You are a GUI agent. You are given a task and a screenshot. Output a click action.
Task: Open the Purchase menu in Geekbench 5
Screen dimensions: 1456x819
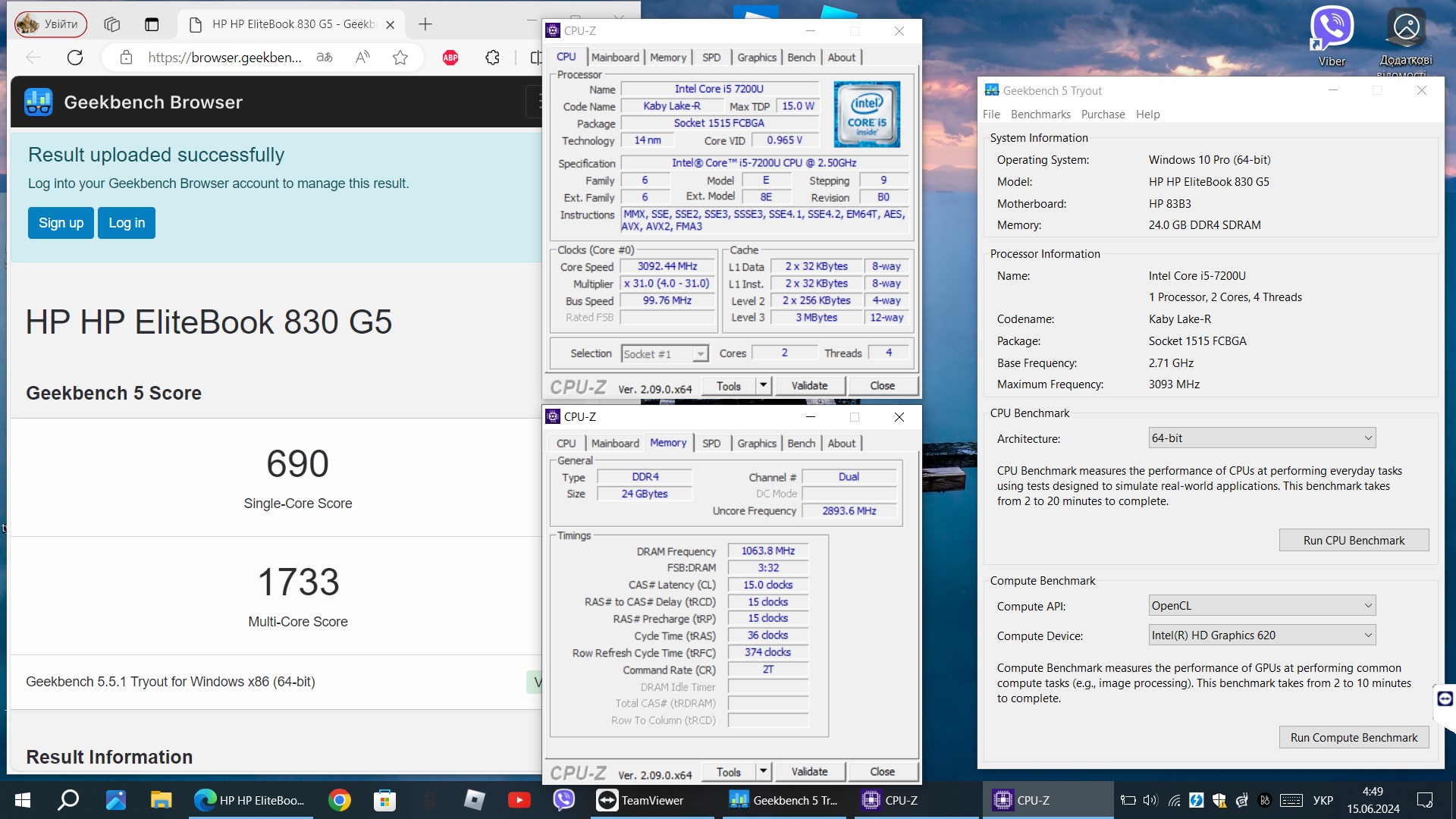click(1103, 115)
